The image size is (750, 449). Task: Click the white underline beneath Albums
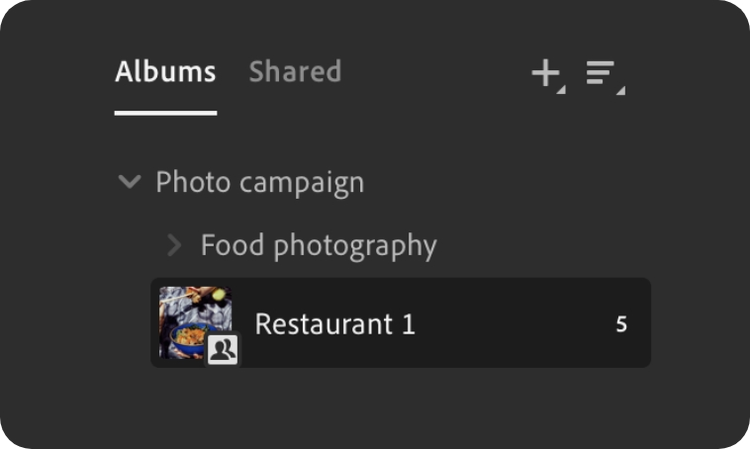[165, 112]
